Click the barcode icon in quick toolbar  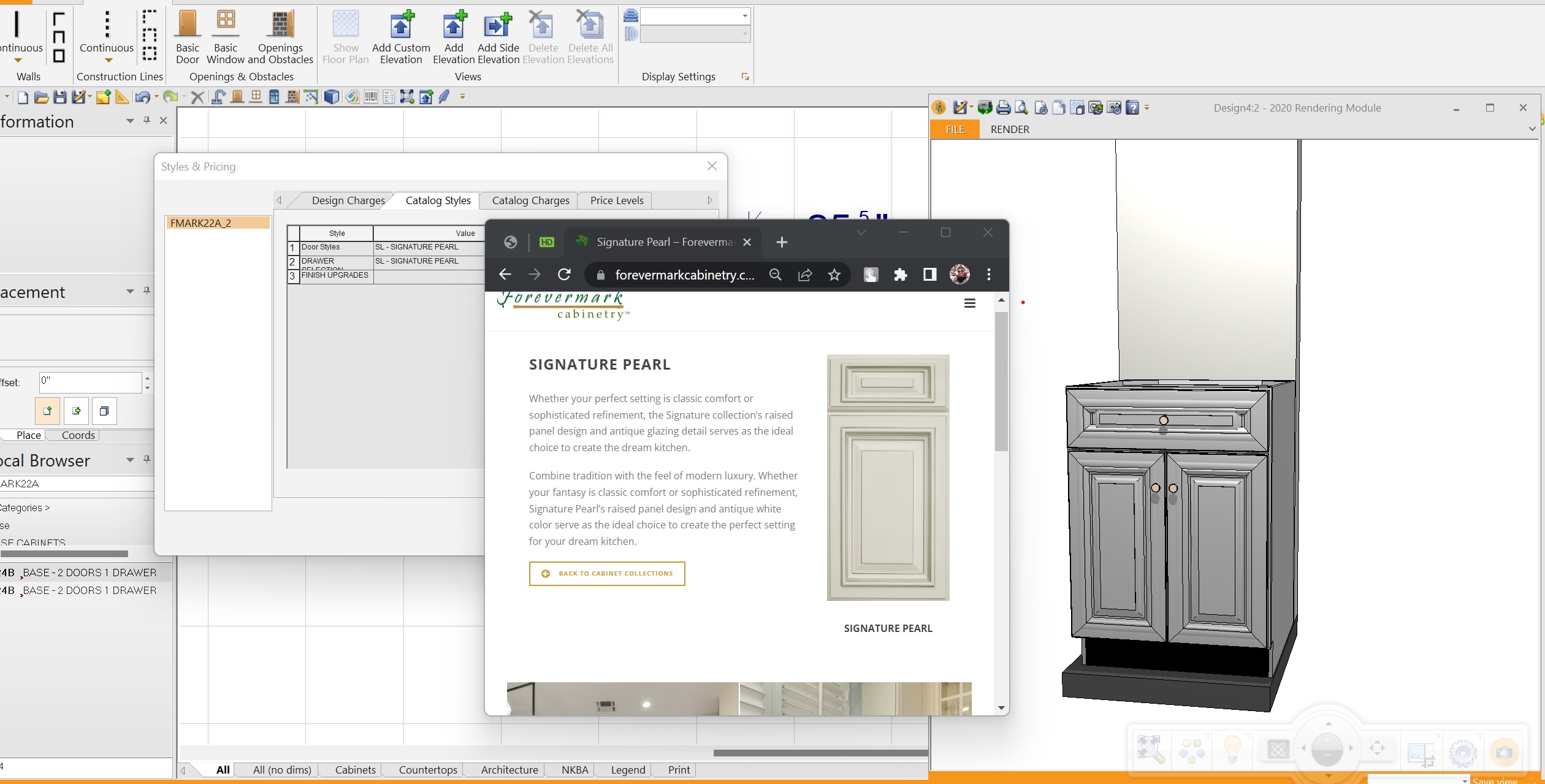click(370, 97)
